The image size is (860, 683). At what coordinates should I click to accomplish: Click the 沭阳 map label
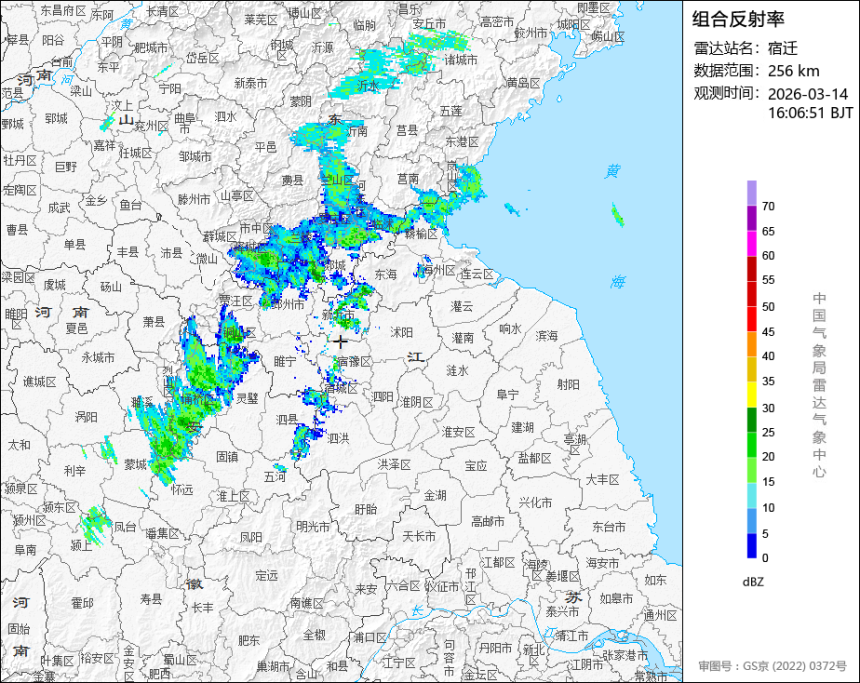tap(401, 332)
